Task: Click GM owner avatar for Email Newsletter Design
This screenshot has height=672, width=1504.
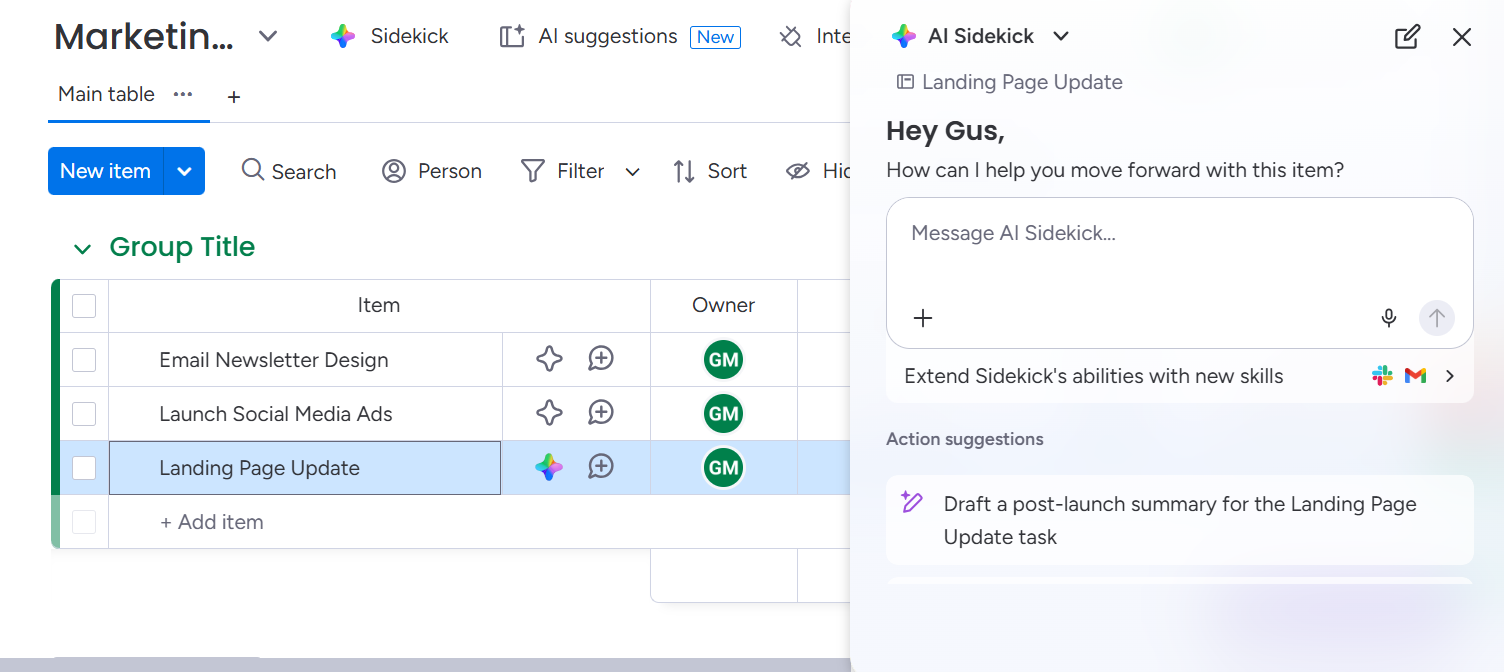Action: point(723,360)
